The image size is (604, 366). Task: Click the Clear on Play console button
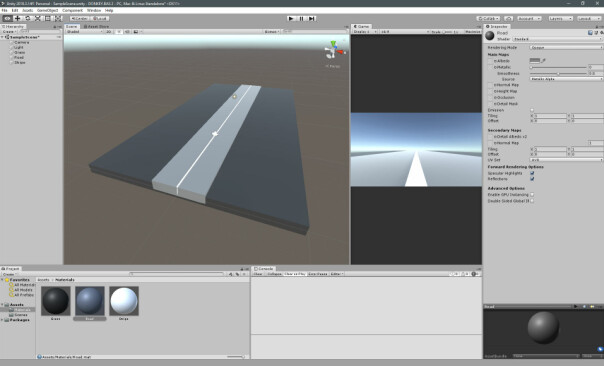pyautogui.click(x=295, y=274)
